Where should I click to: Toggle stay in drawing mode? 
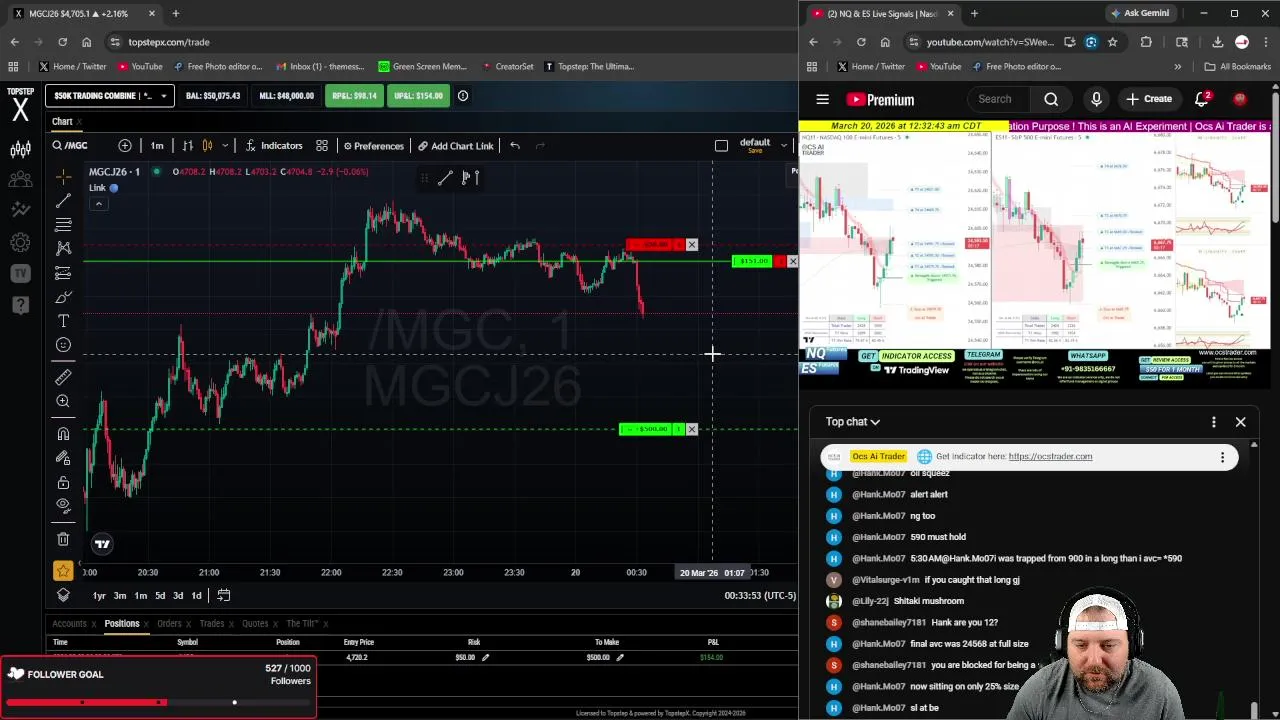pos(63,457)
